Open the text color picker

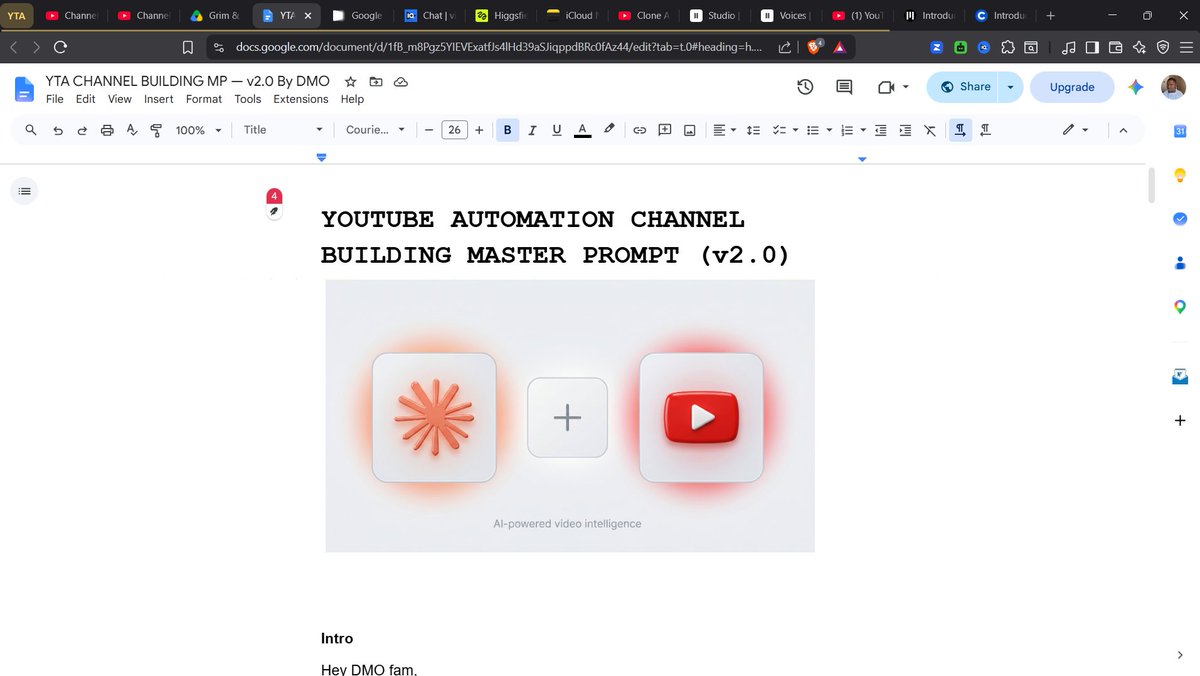pos(582,130)
